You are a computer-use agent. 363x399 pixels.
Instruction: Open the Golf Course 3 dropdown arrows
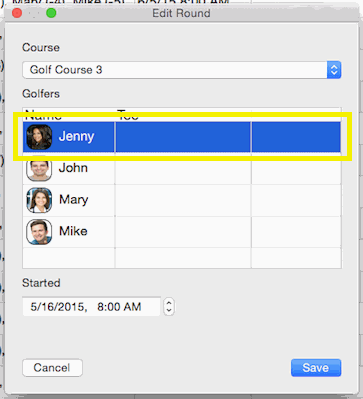click(334, 70)
